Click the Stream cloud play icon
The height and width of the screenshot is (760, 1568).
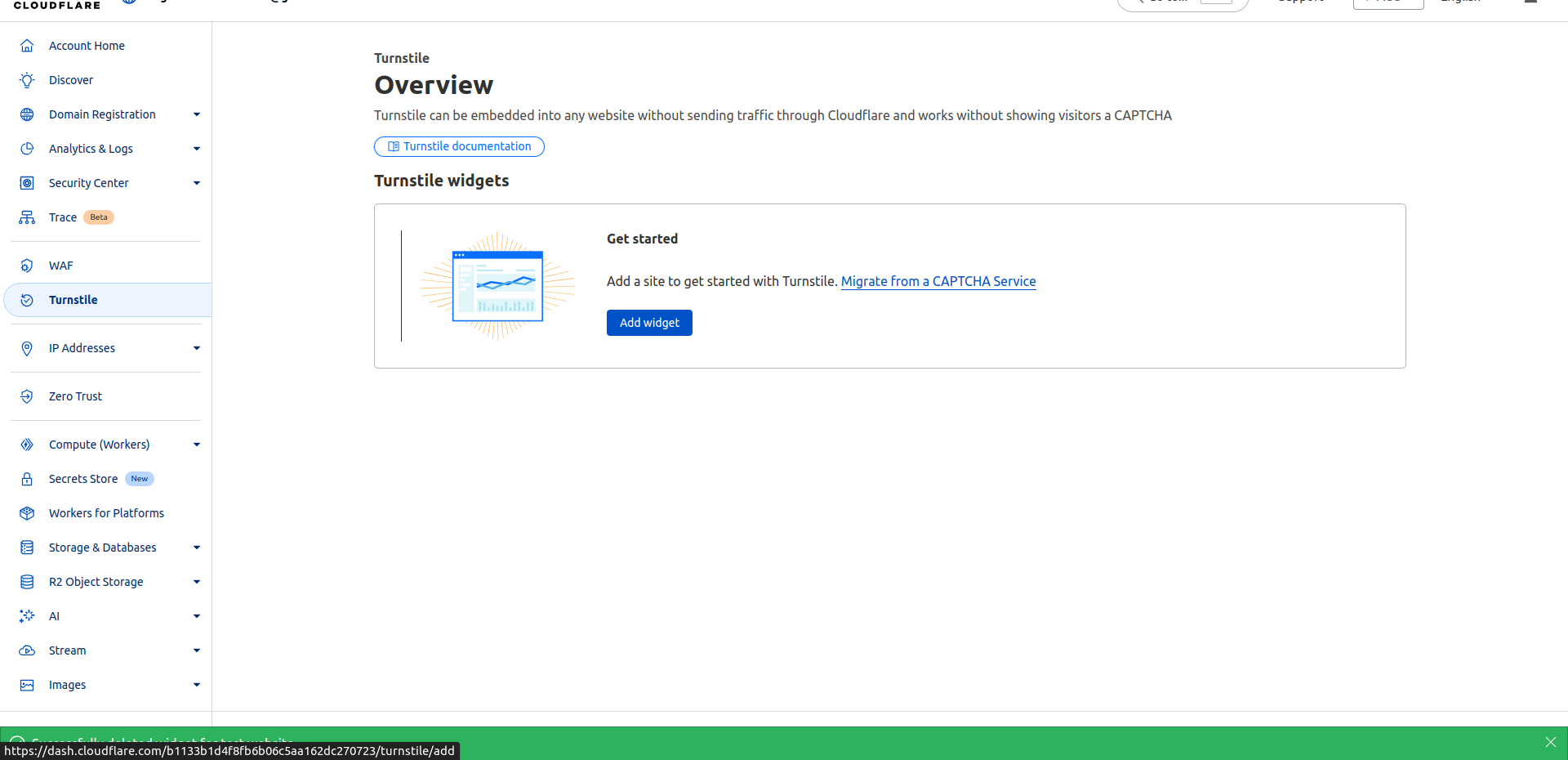click(x=27, y=650)
